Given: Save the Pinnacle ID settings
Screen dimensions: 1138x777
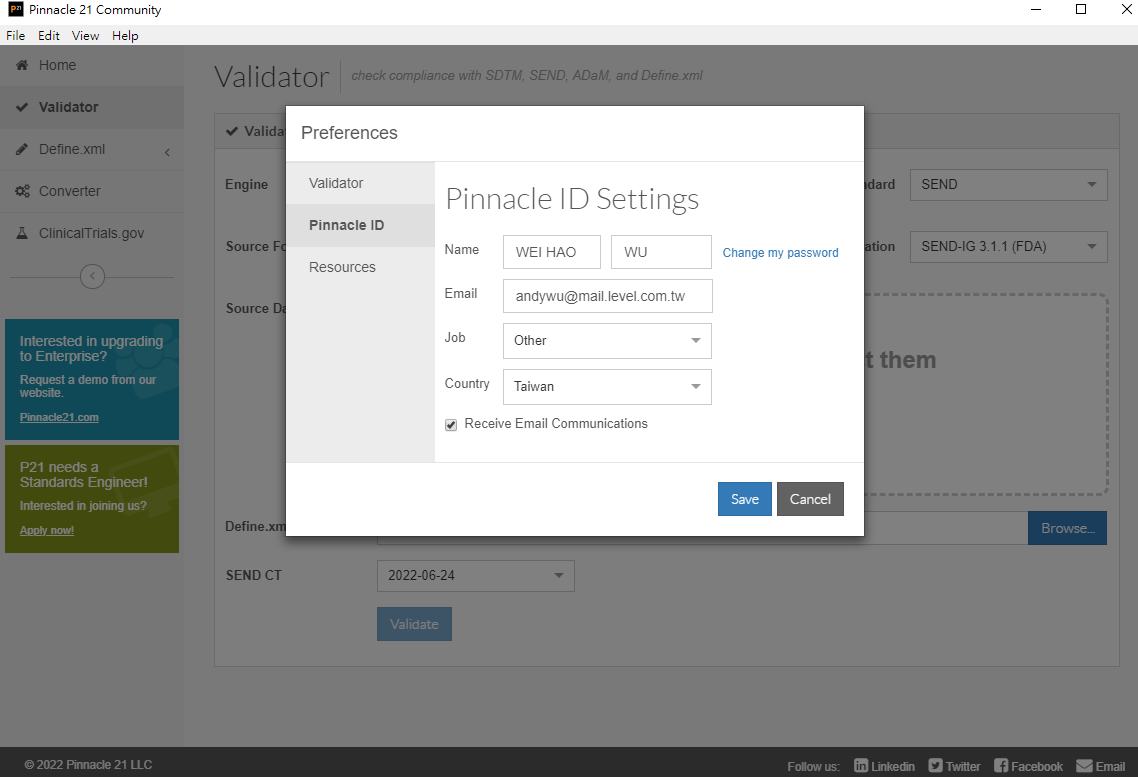Looking at the screenshot, I should click(744, 499).
